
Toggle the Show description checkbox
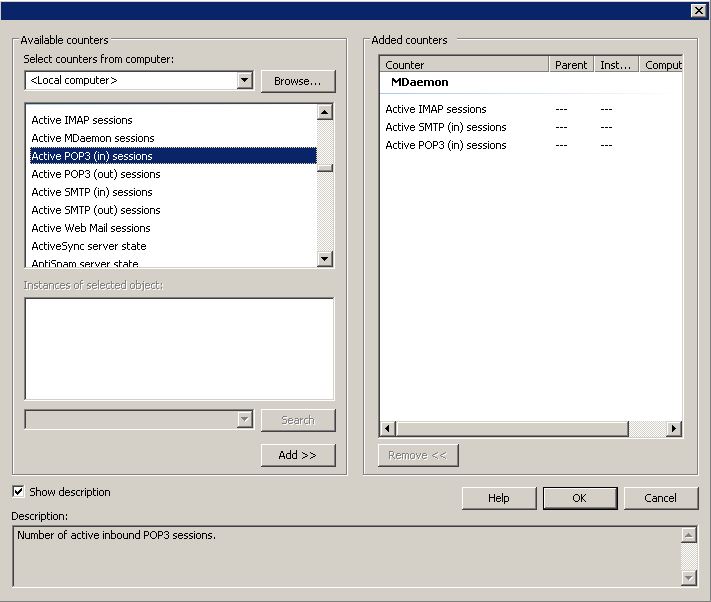point(18,491)
